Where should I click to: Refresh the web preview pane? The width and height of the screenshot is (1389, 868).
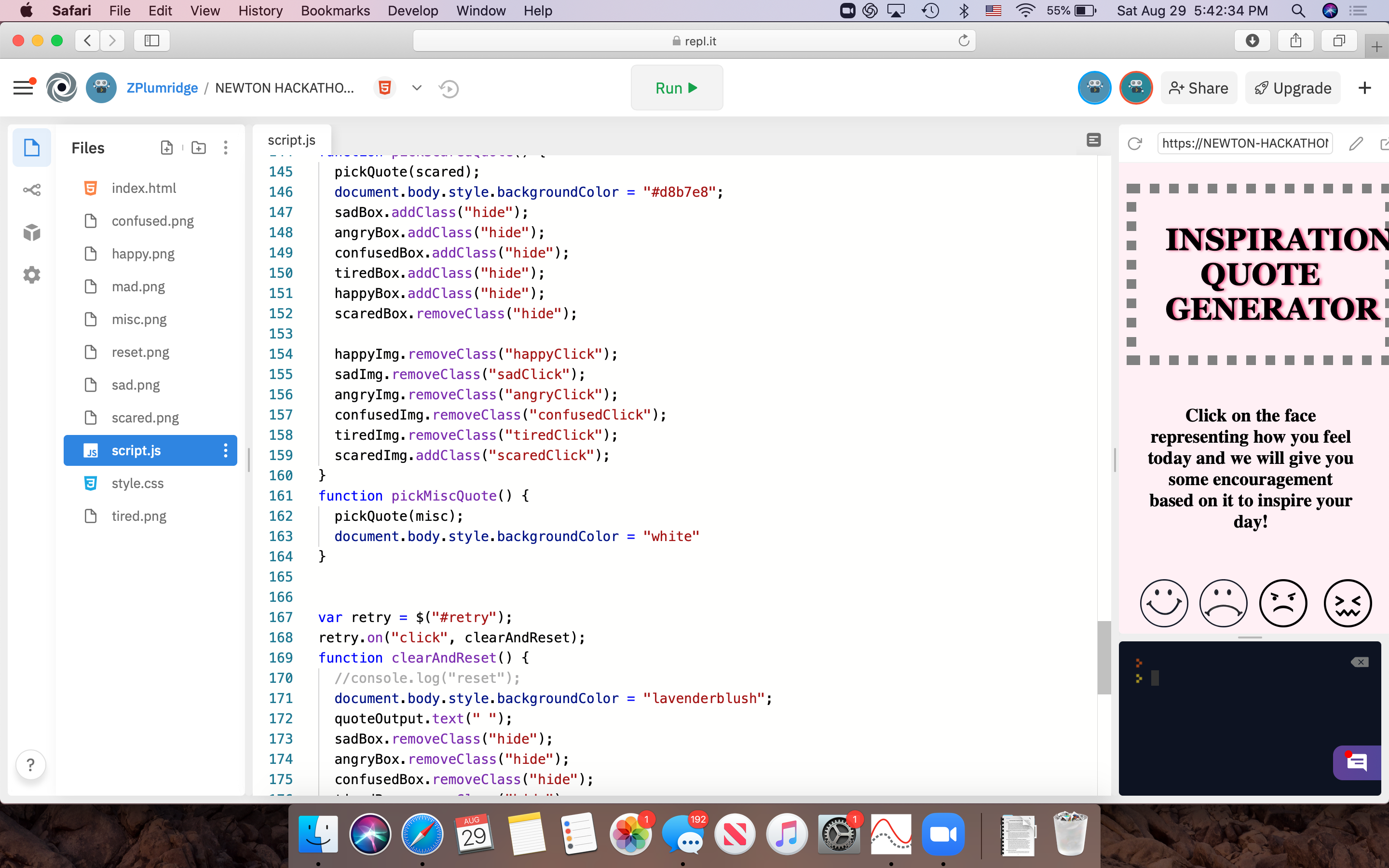[x=1135, y=144]
